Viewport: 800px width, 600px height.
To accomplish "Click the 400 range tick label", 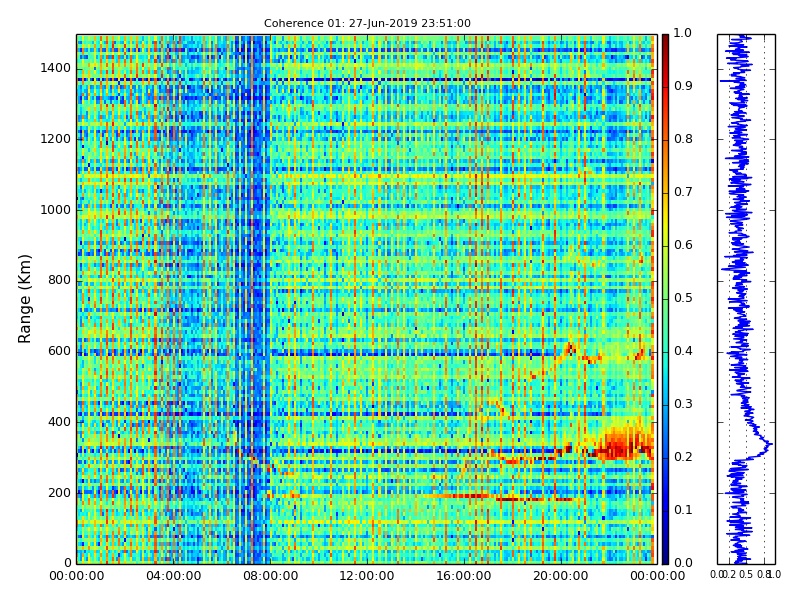I will coord(59,422).
